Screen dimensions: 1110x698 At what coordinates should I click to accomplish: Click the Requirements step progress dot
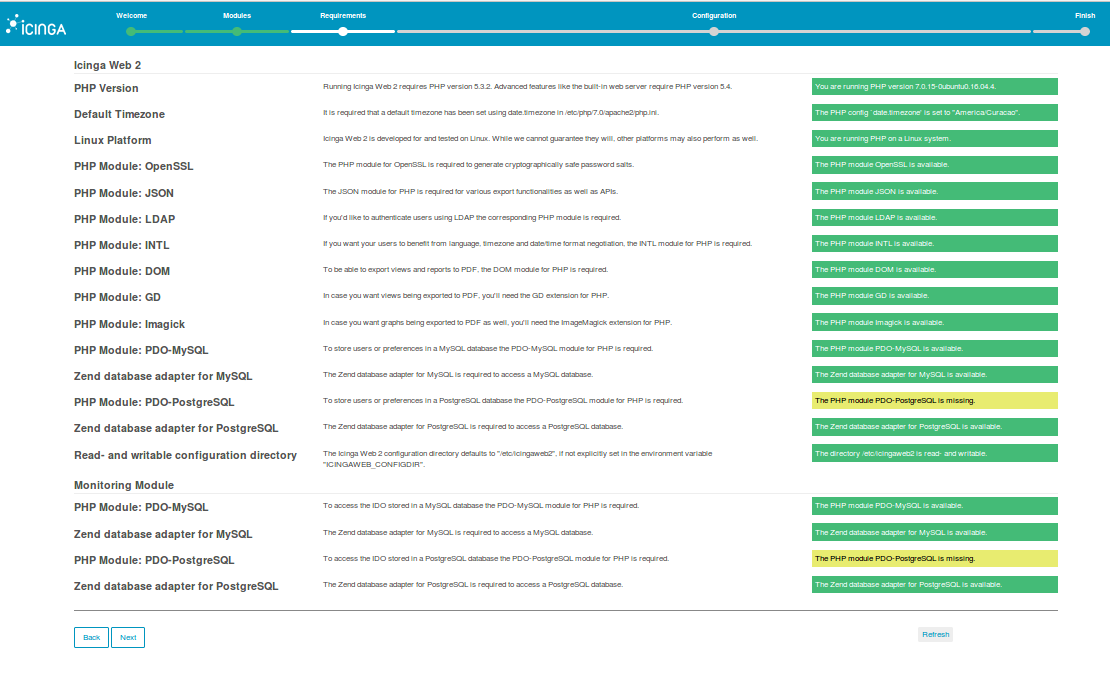pos(343,31)
